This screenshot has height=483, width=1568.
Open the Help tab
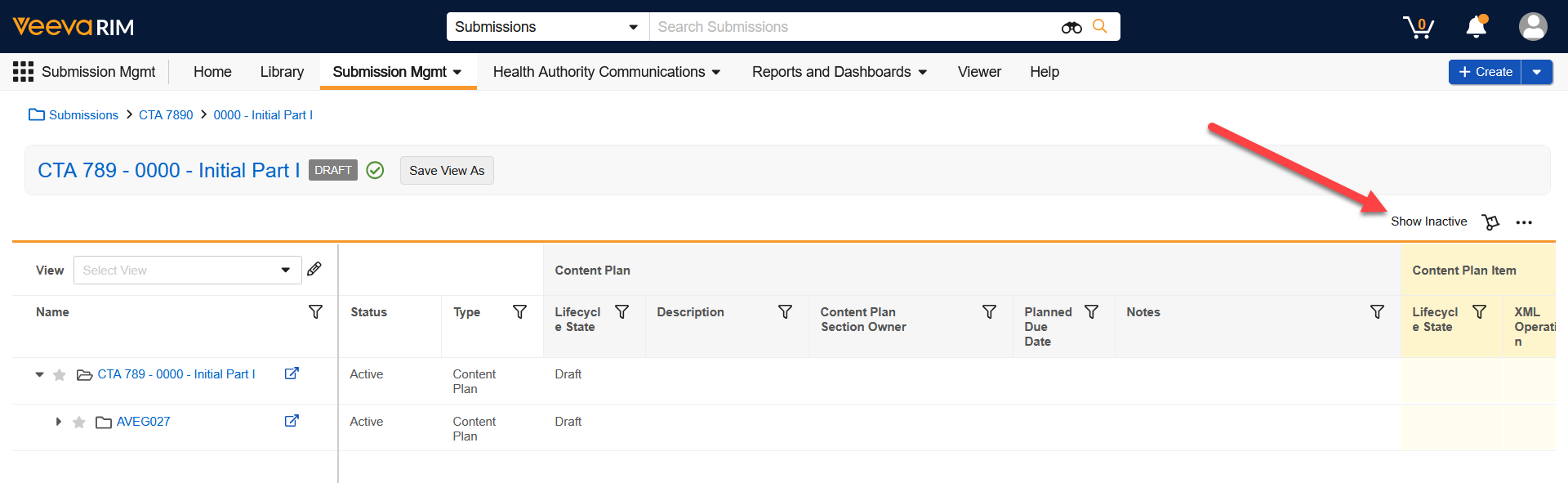[1045, 72]
